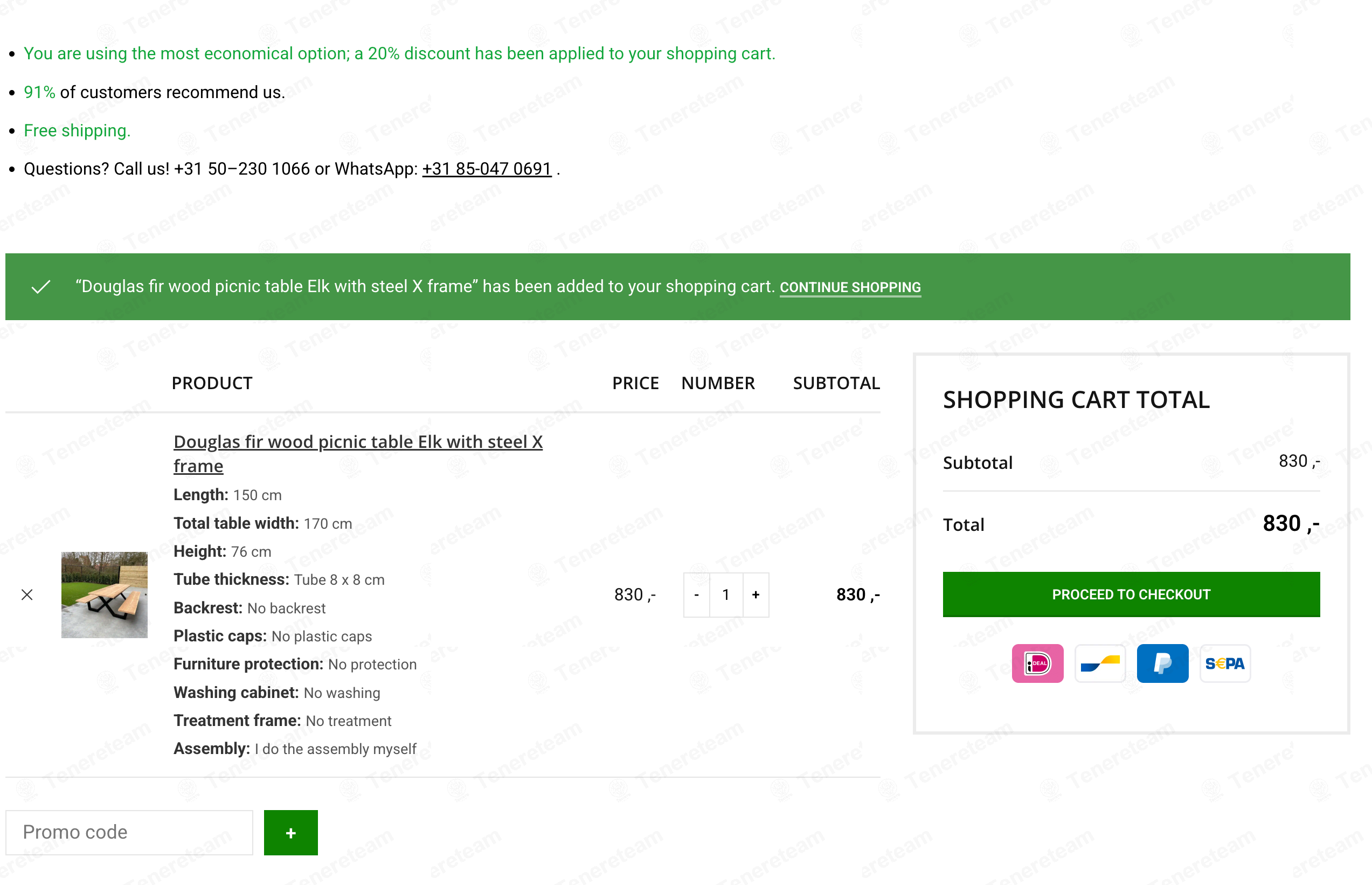
Task: Click the iDEAL payment icon
Action: point(1037,663)
